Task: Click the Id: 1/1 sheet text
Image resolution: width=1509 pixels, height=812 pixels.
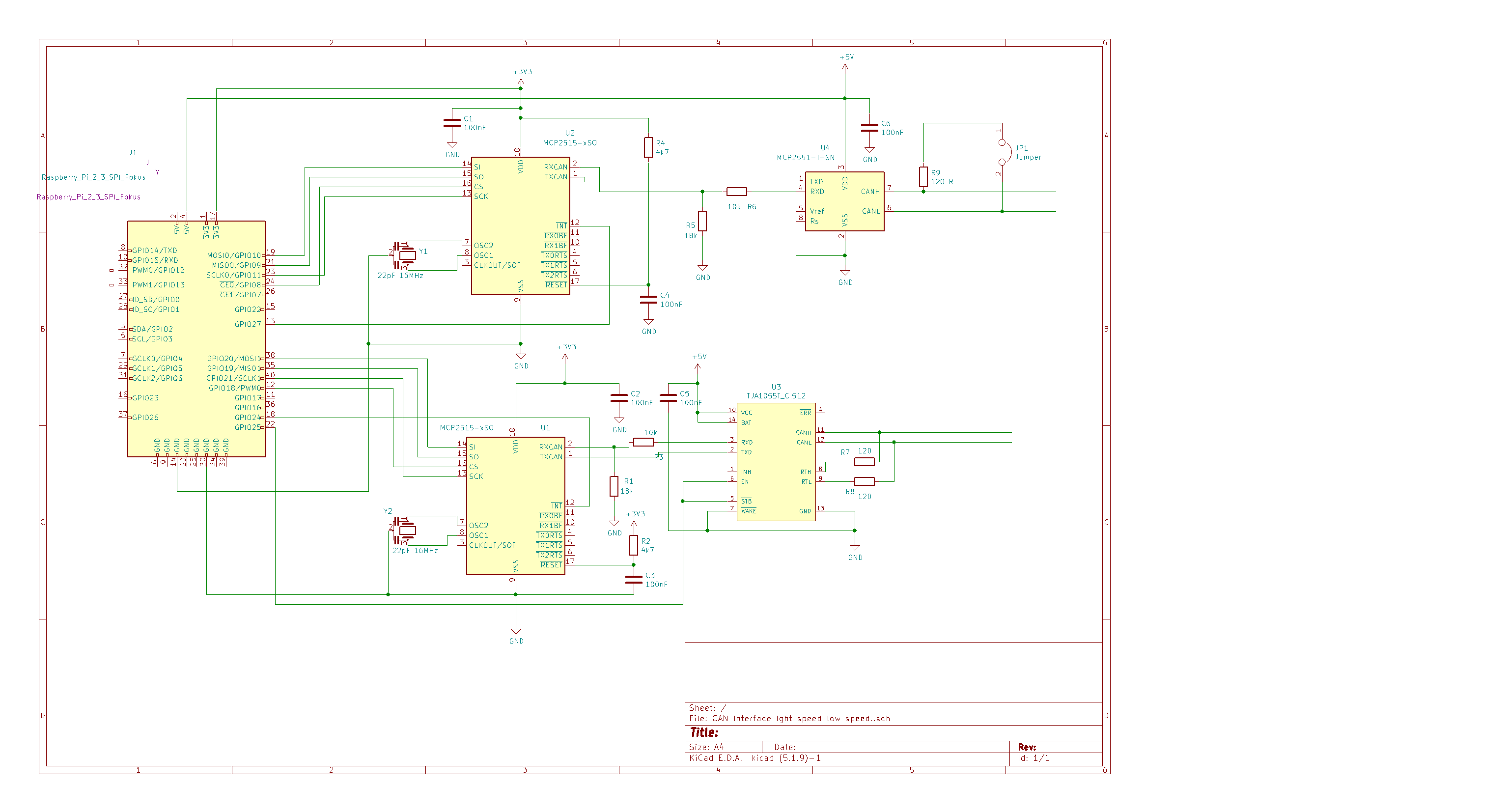Action: point(1034,758)
